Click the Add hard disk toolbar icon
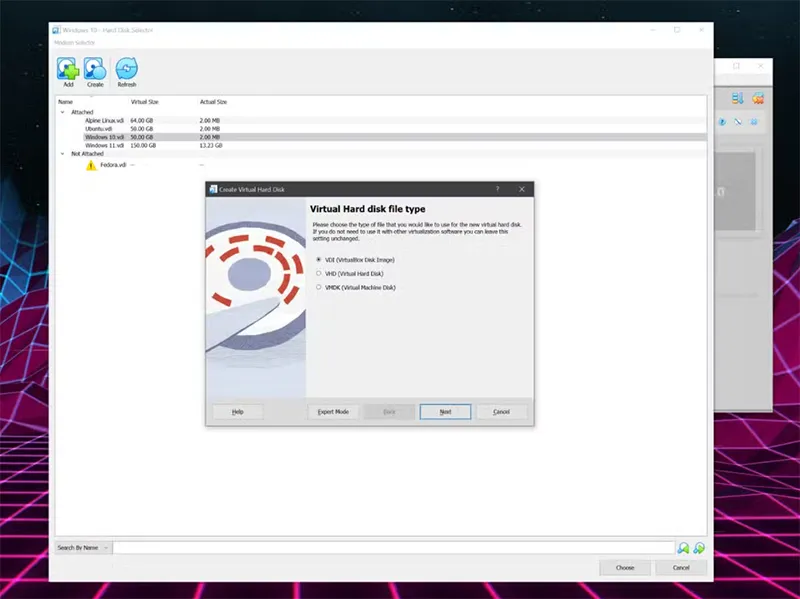 click(x=67, y=68)
